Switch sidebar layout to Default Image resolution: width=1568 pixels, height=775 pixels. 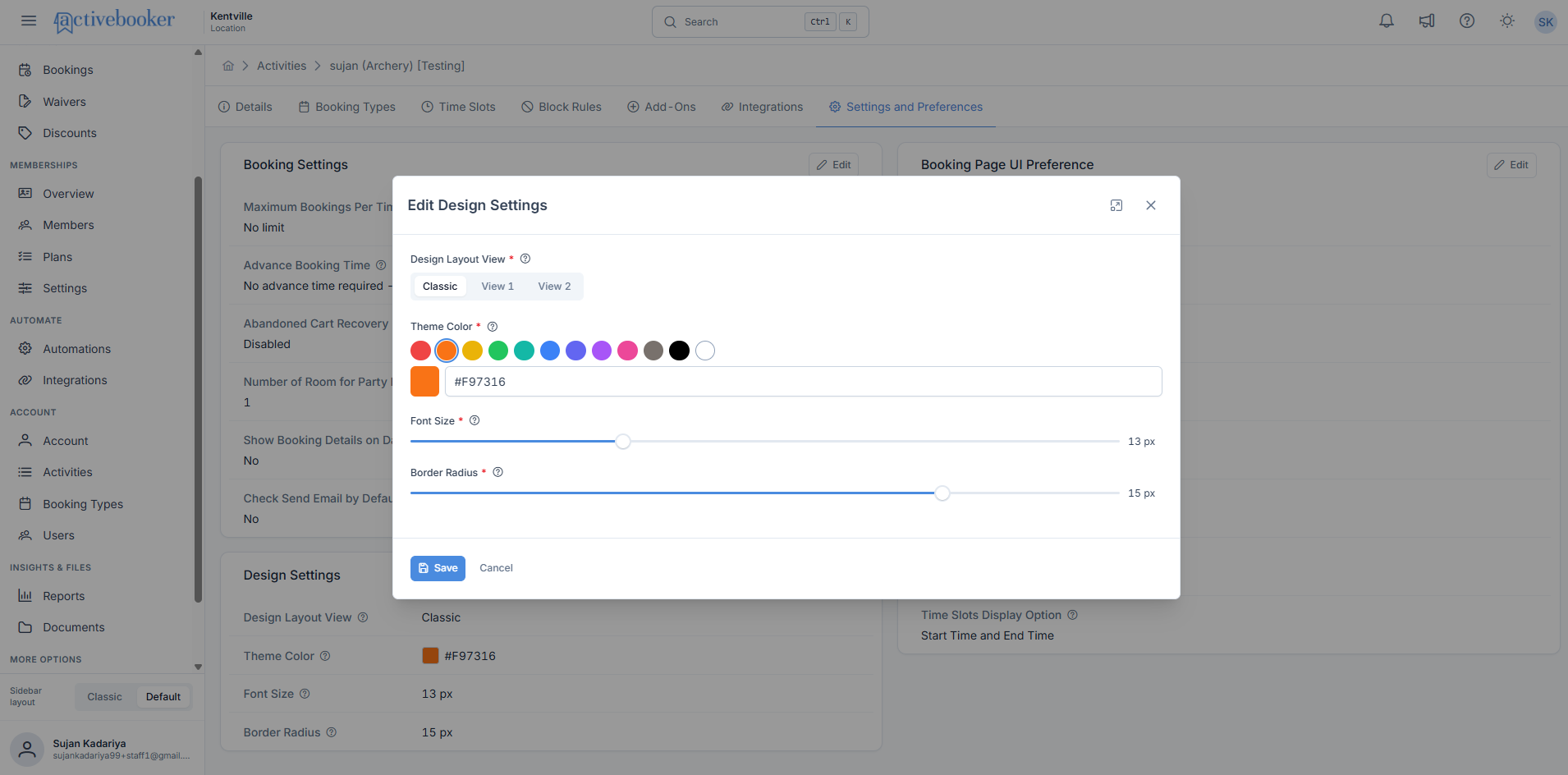163,697
